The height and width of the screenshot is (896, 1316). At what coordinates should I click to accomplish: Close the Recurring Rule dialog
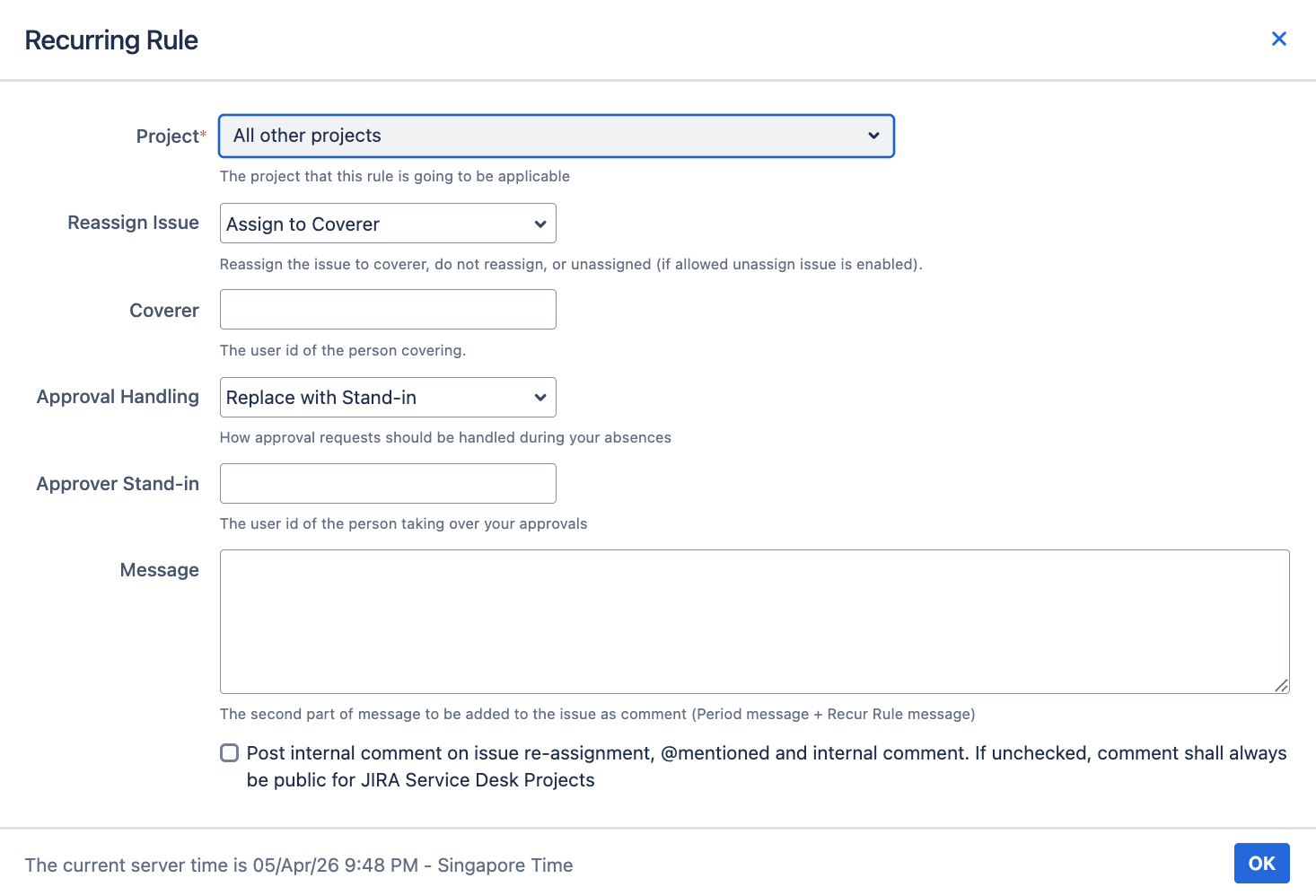pyautogui.click(x=1278, y=39)
